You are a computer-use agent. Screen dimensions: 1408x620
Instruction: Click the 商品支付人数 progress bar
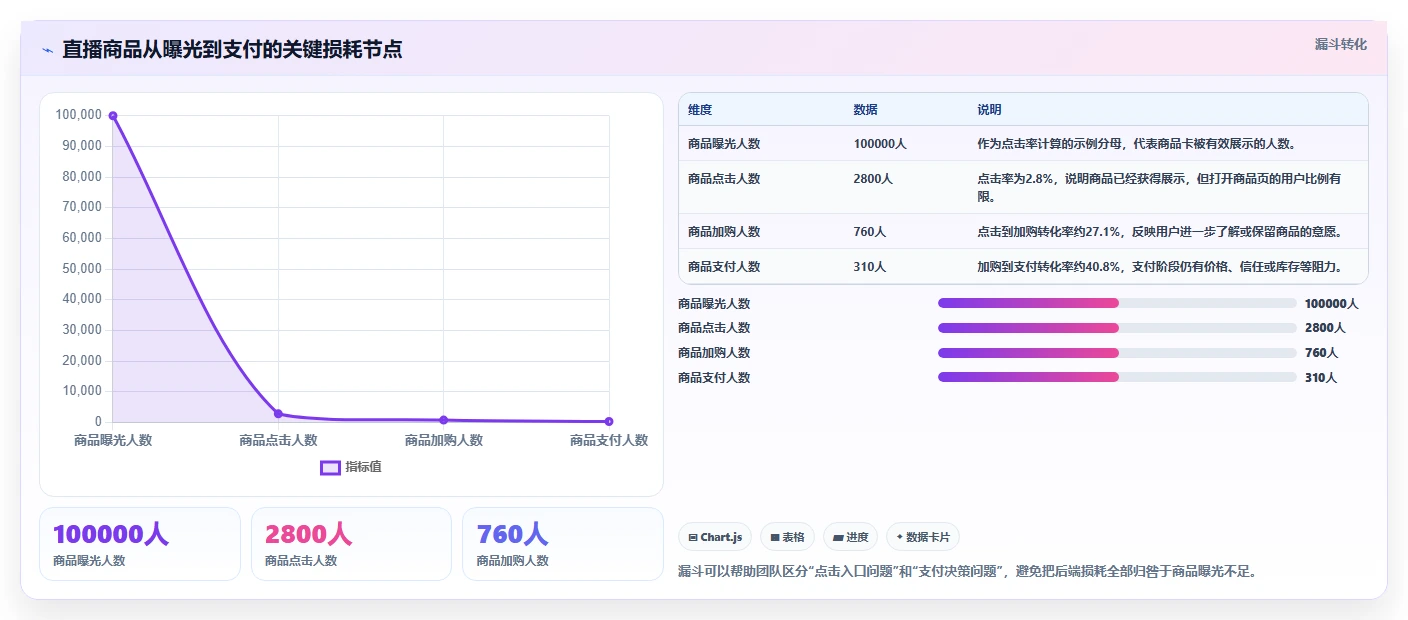1117,377
